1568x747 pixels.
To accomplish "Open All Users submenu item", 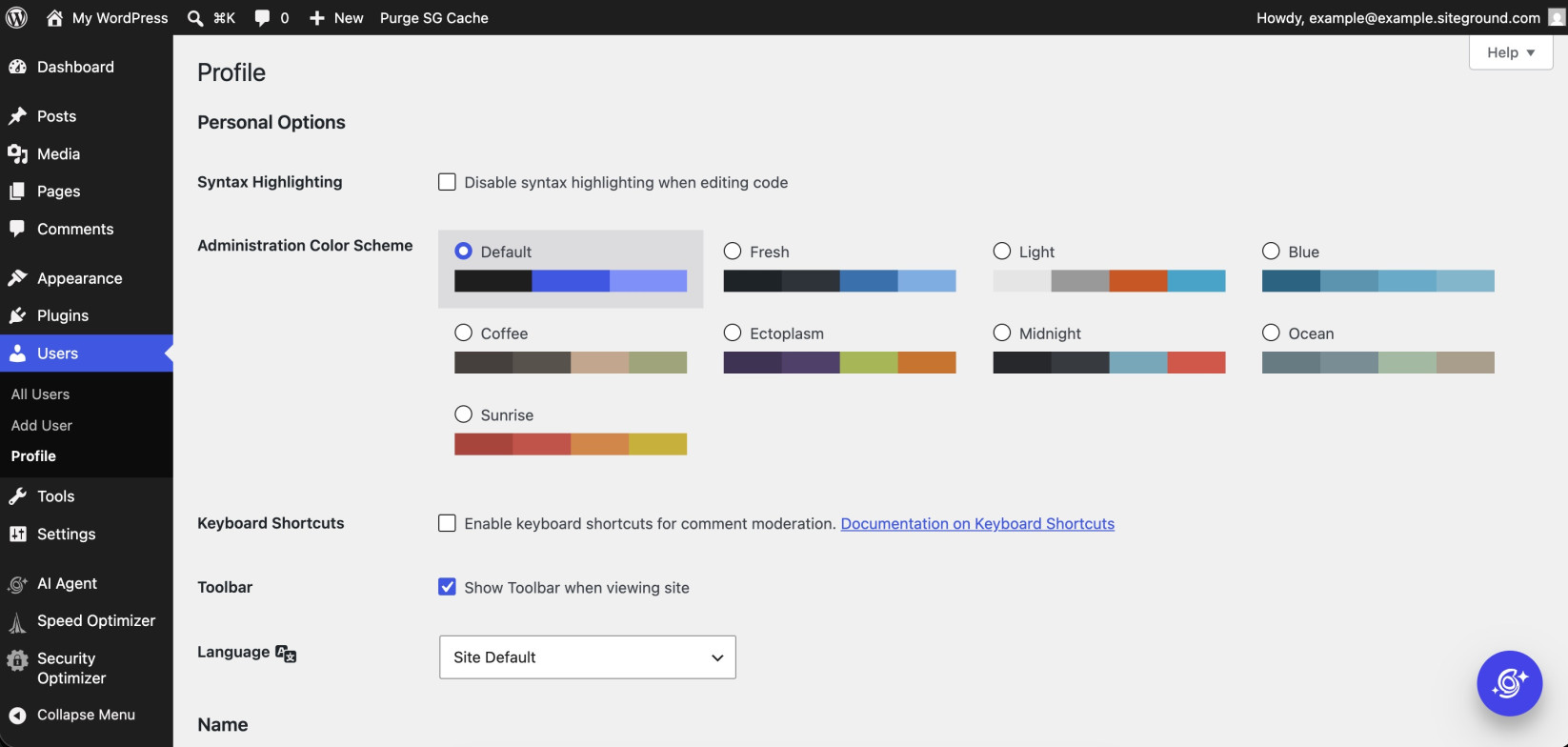I will [x=40, y=394].
